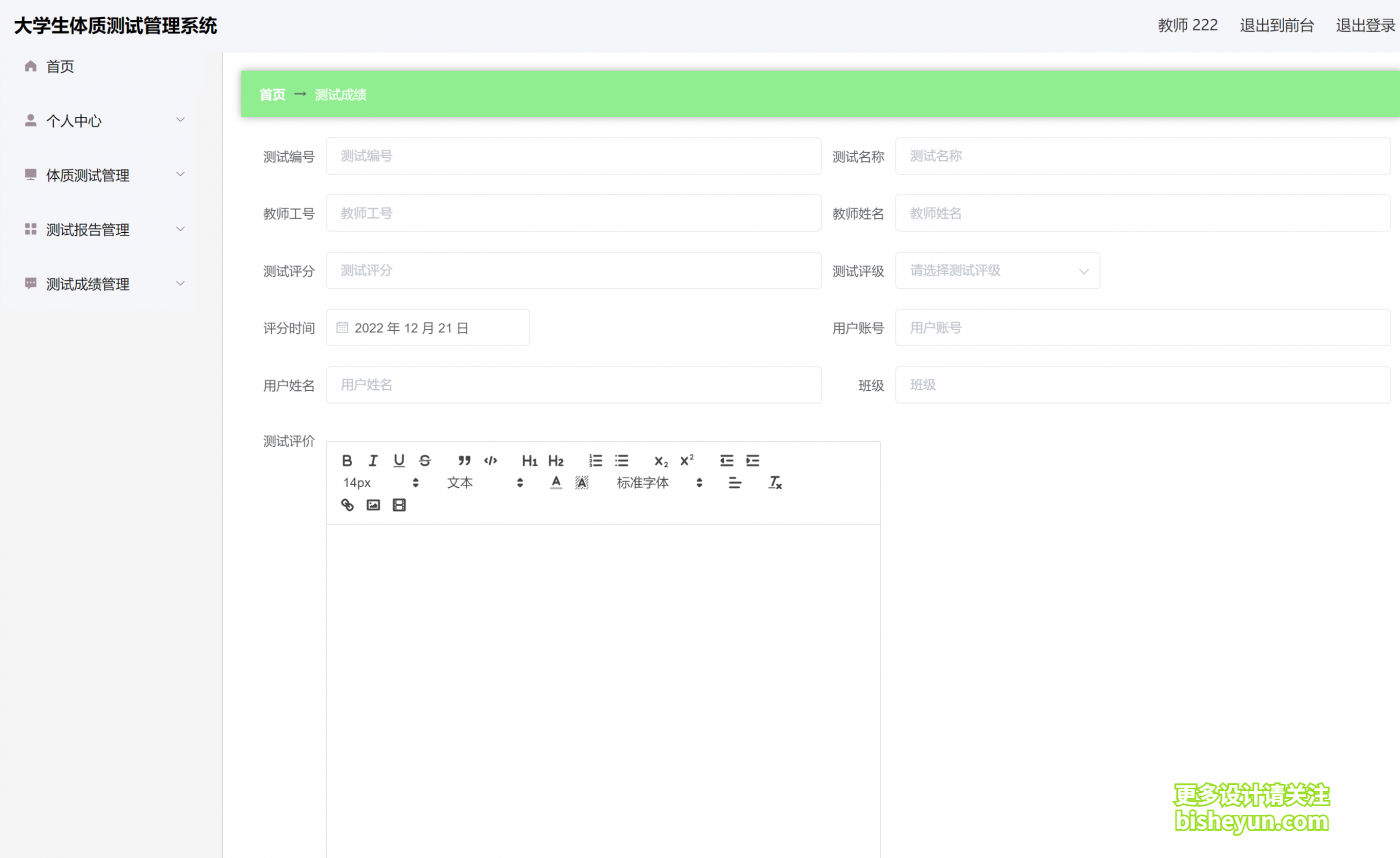
Task: Focus the 用户姓名 input field
Action: click(574, 385)
